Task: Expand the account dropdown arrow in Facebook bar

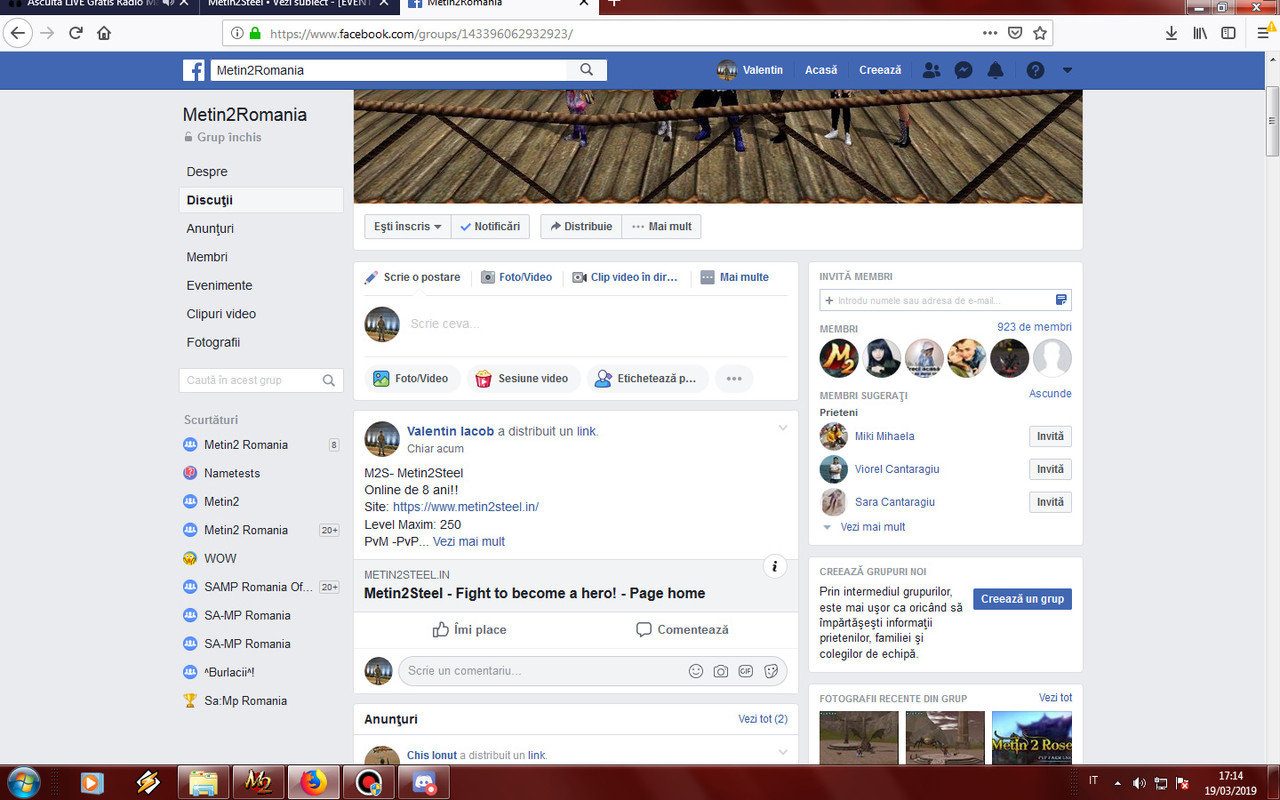Action: 1067,70
